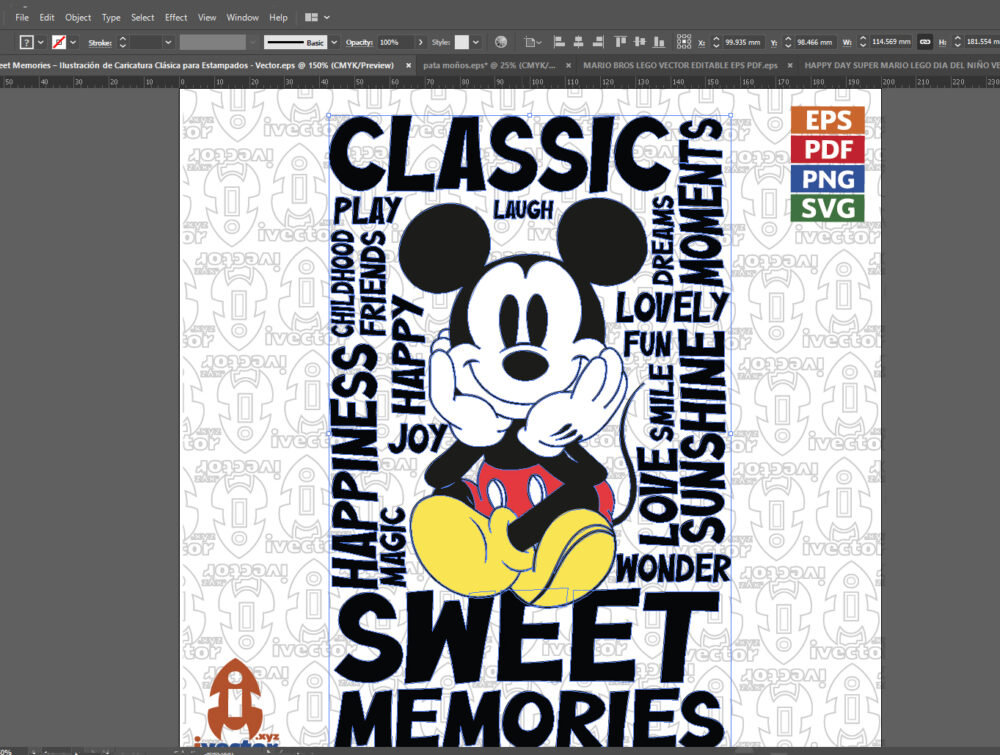Screen dimensions: 1000x755
Task: Switch to pata moños.eps document tab
Action: click(489, 65)
